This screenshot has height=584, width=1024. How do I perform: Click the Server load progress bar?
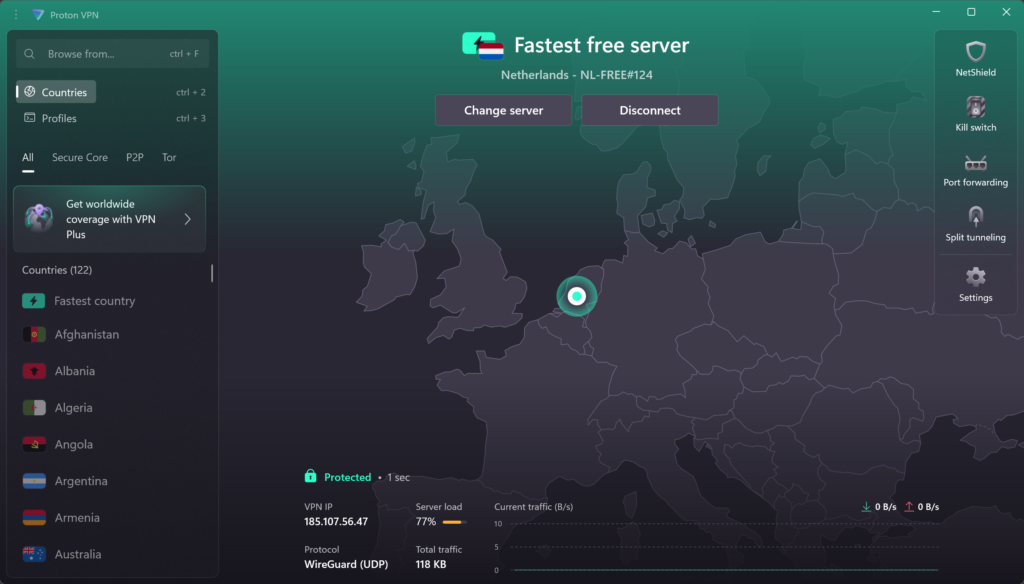[x=455, y=522]
